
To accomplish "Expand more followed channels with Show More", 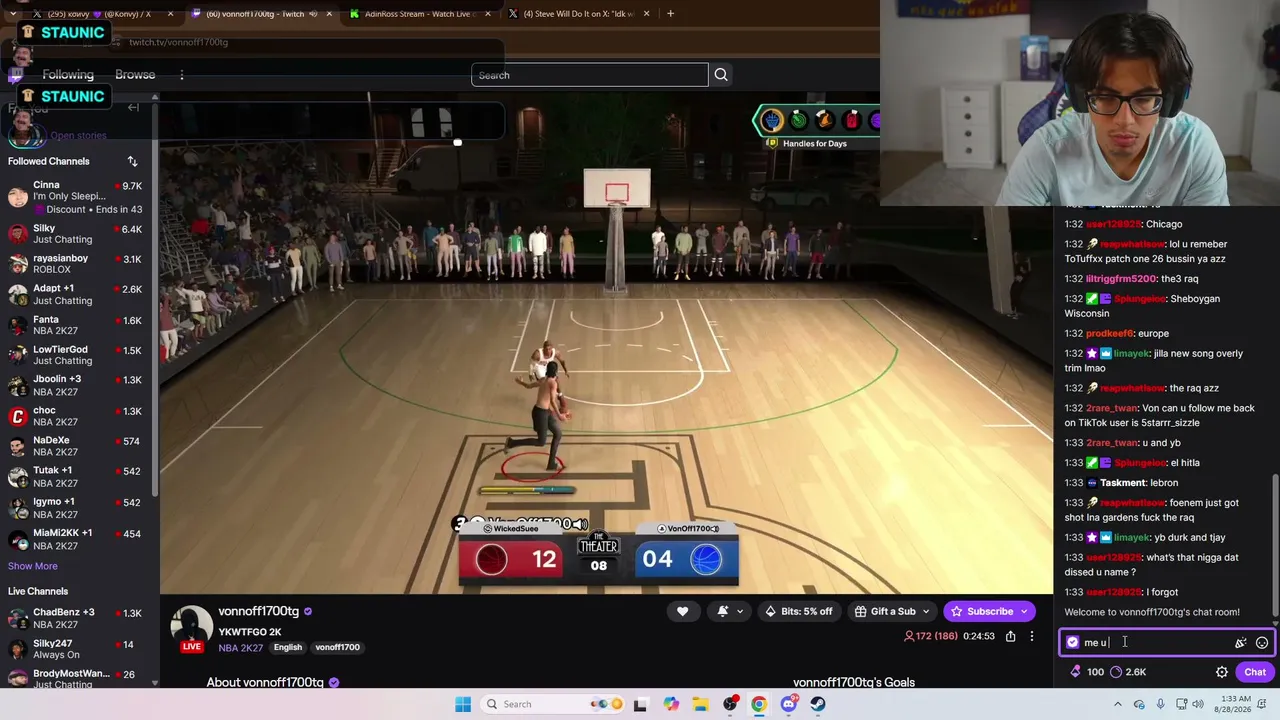I will coord(33,566).
